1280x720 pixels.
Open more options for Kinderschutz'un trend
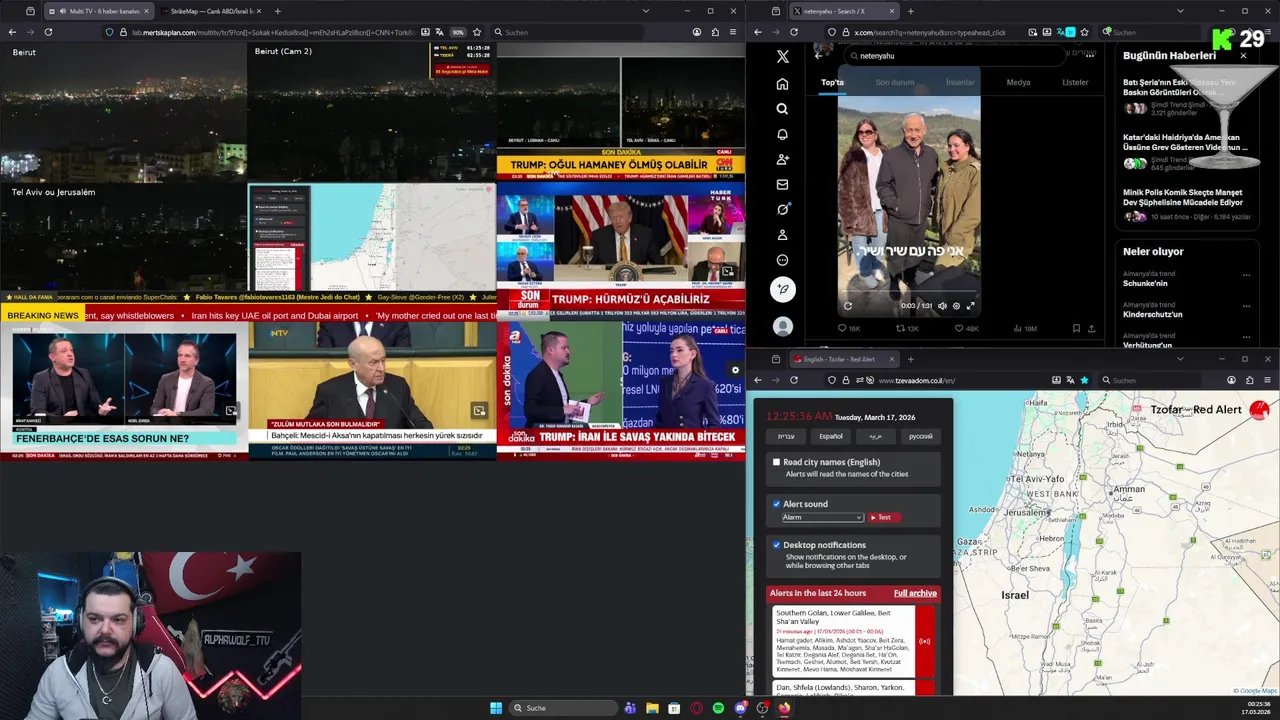point(1246,306)
